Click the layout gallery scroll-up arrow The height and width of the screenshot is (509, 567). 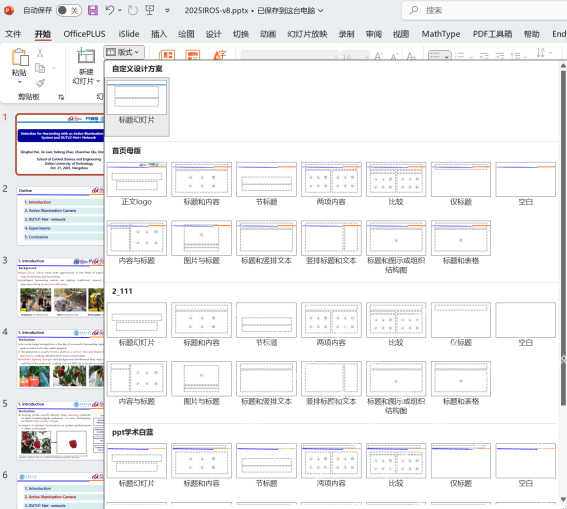pyautogui.click(x=563, y=66)
